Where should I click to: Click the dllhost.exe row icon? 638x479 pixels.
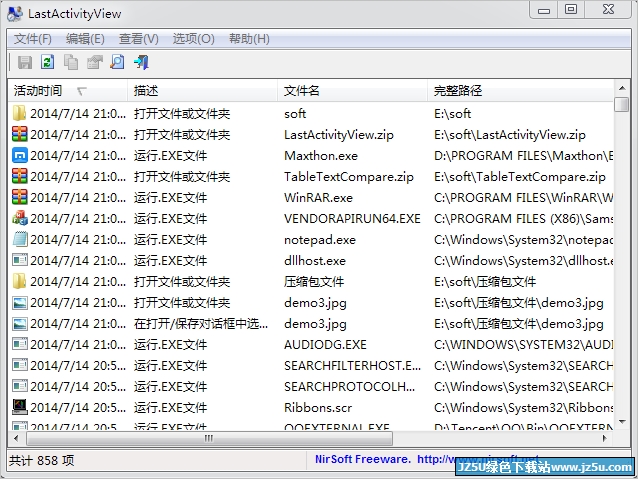point(20,260)
